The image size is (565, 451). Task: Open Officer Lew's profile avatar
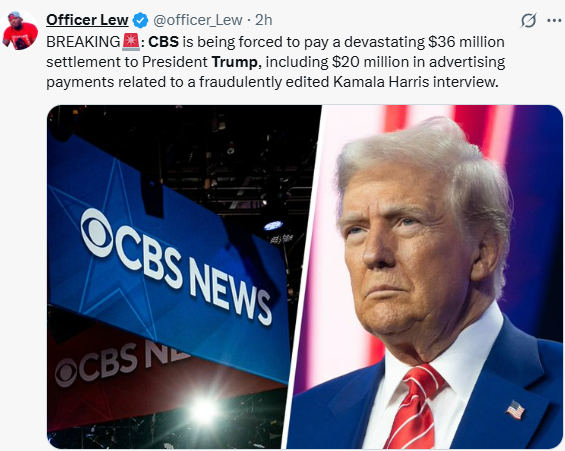pyautogui.click(x=20, y=30)
